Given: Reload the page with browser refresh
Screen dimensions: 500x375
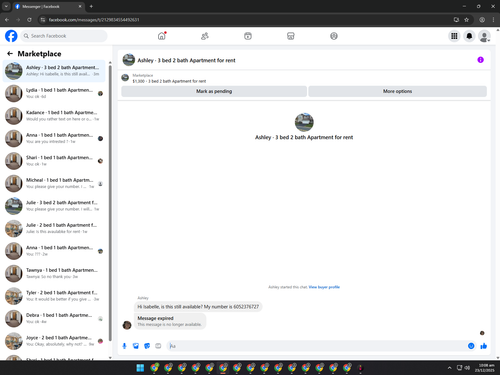Looking at the screenshot, I should [x=29, y=20].
